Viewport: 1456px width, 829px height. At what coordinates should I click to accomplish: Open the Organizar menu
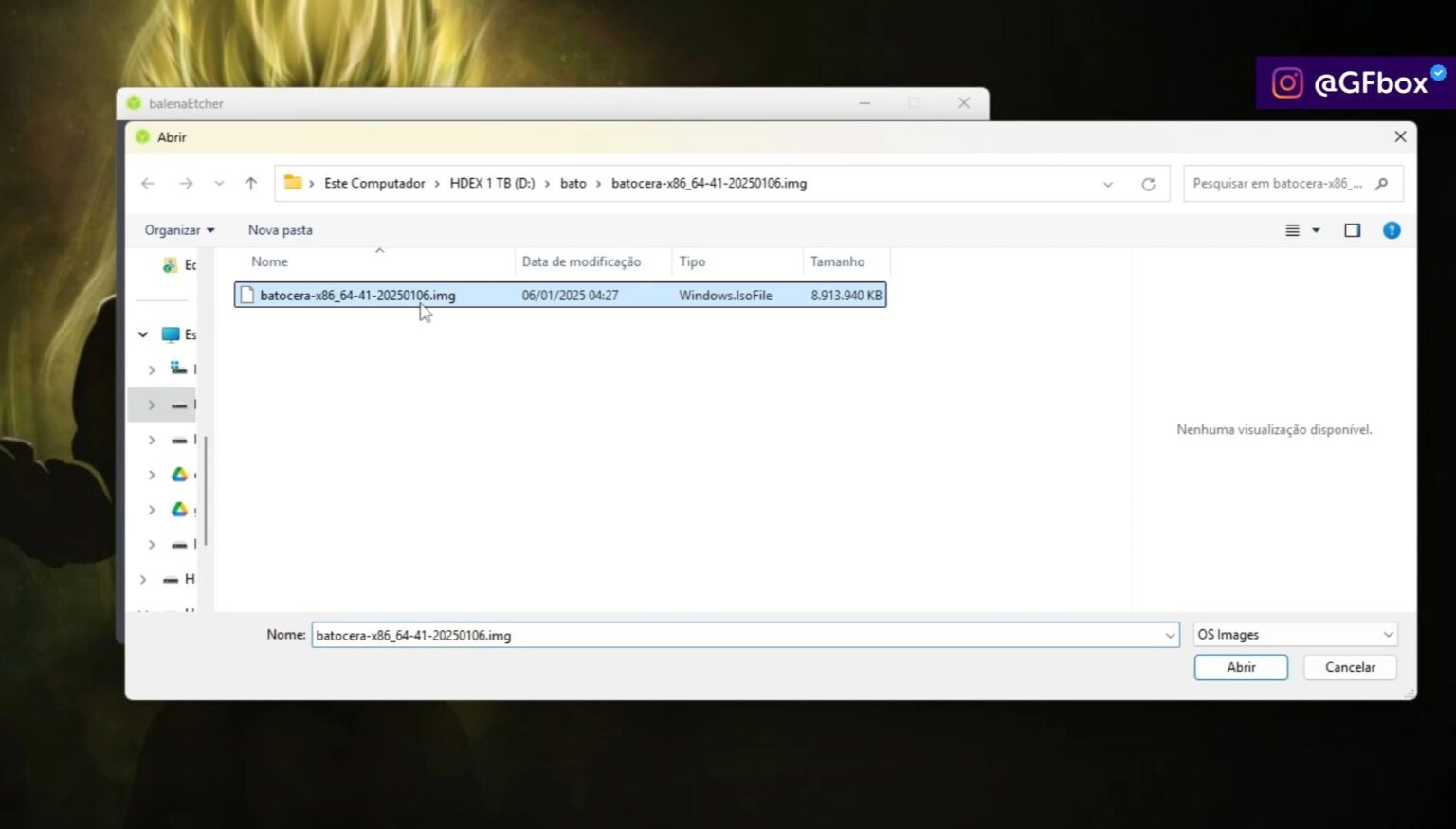(x=178, y=229)
